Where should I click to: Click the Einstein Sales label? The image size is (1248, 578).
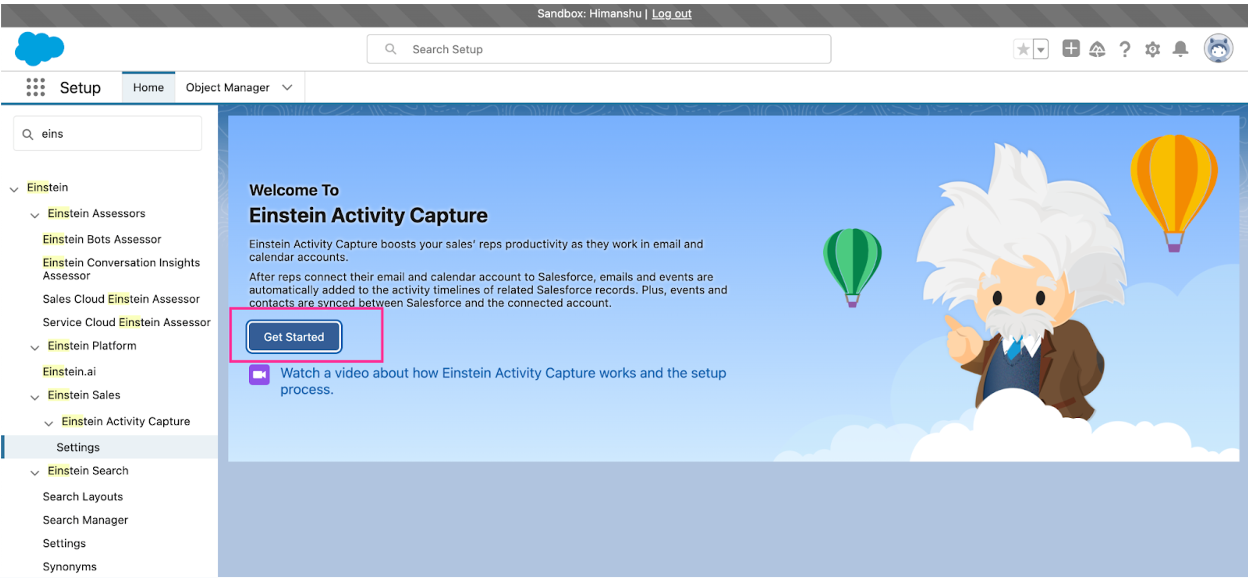coord(84,395)
